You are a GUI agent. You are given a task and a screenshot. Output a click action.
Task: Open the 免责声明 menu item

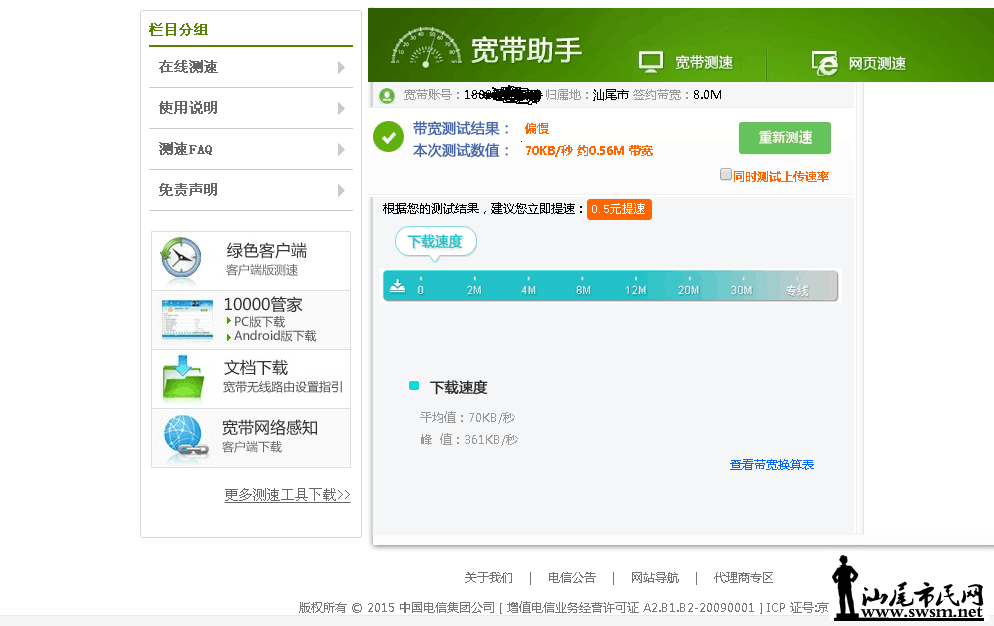(x=250, y=190)
